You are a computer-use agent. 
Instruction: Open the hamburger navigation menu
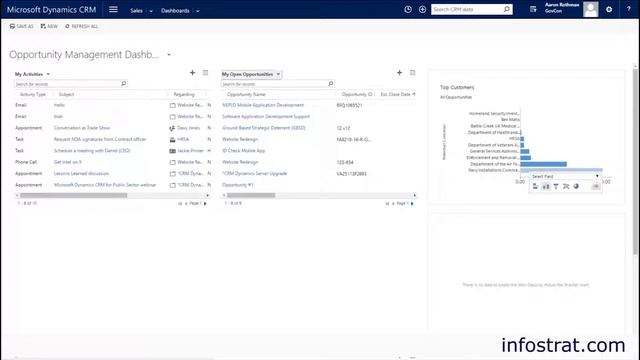113,9
